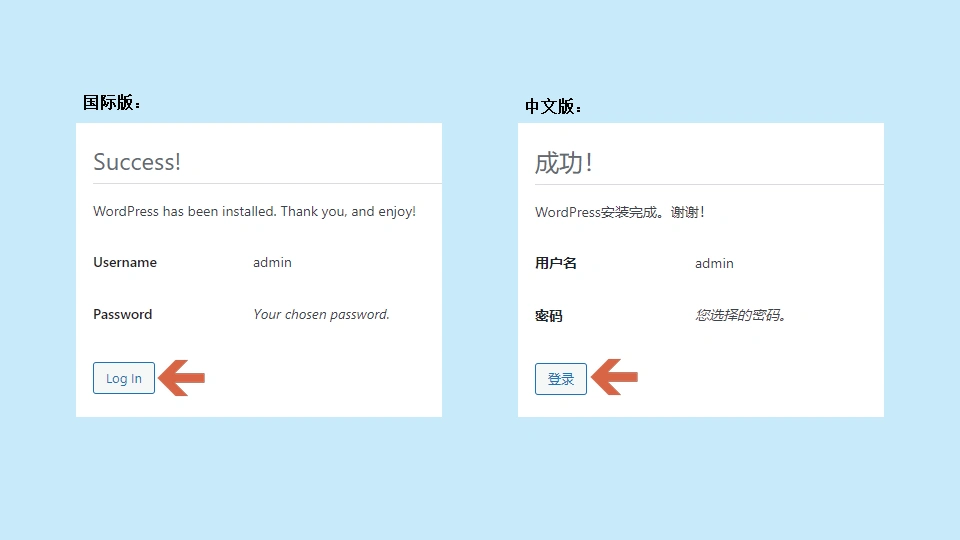Click the 用户名 label
Viewport: 960px width, 540px height.
pyautogui.click(x=556, y=263)
